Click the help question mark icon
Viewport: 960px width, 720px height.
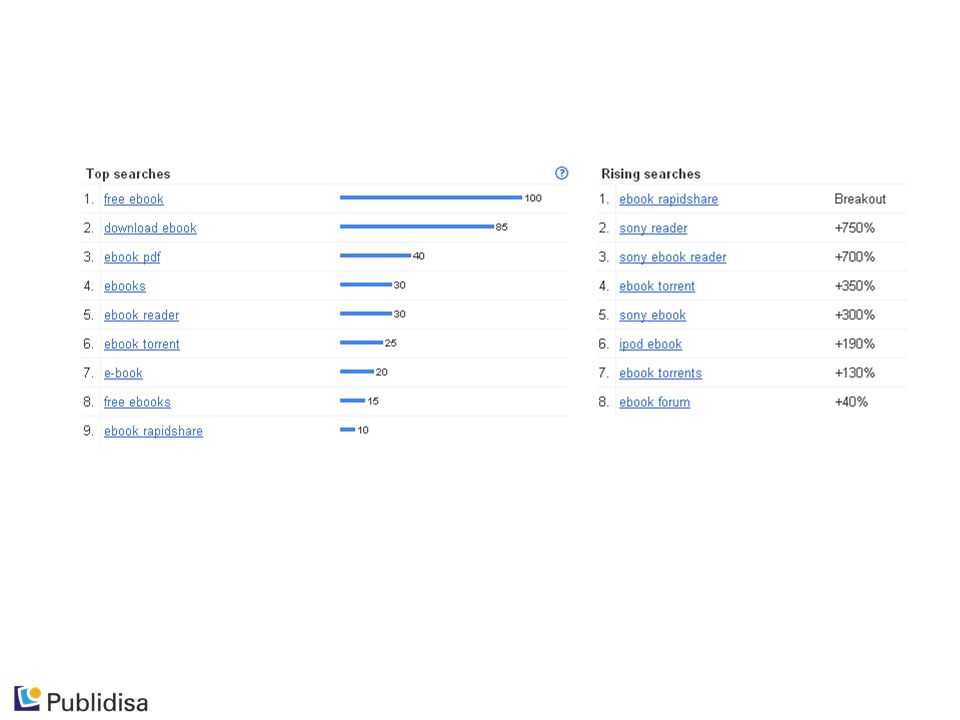(x=561, y=173)
